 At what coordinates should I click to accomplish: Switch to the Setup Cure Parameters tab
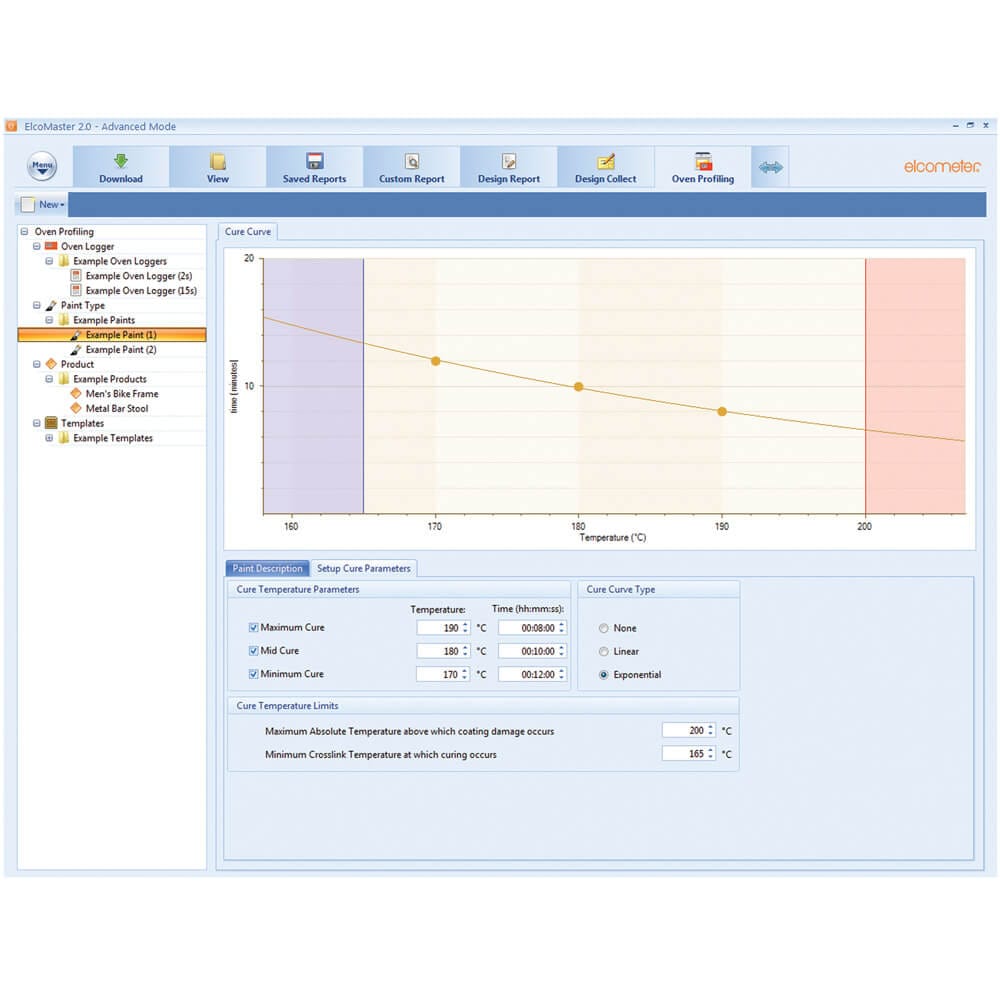365,567
